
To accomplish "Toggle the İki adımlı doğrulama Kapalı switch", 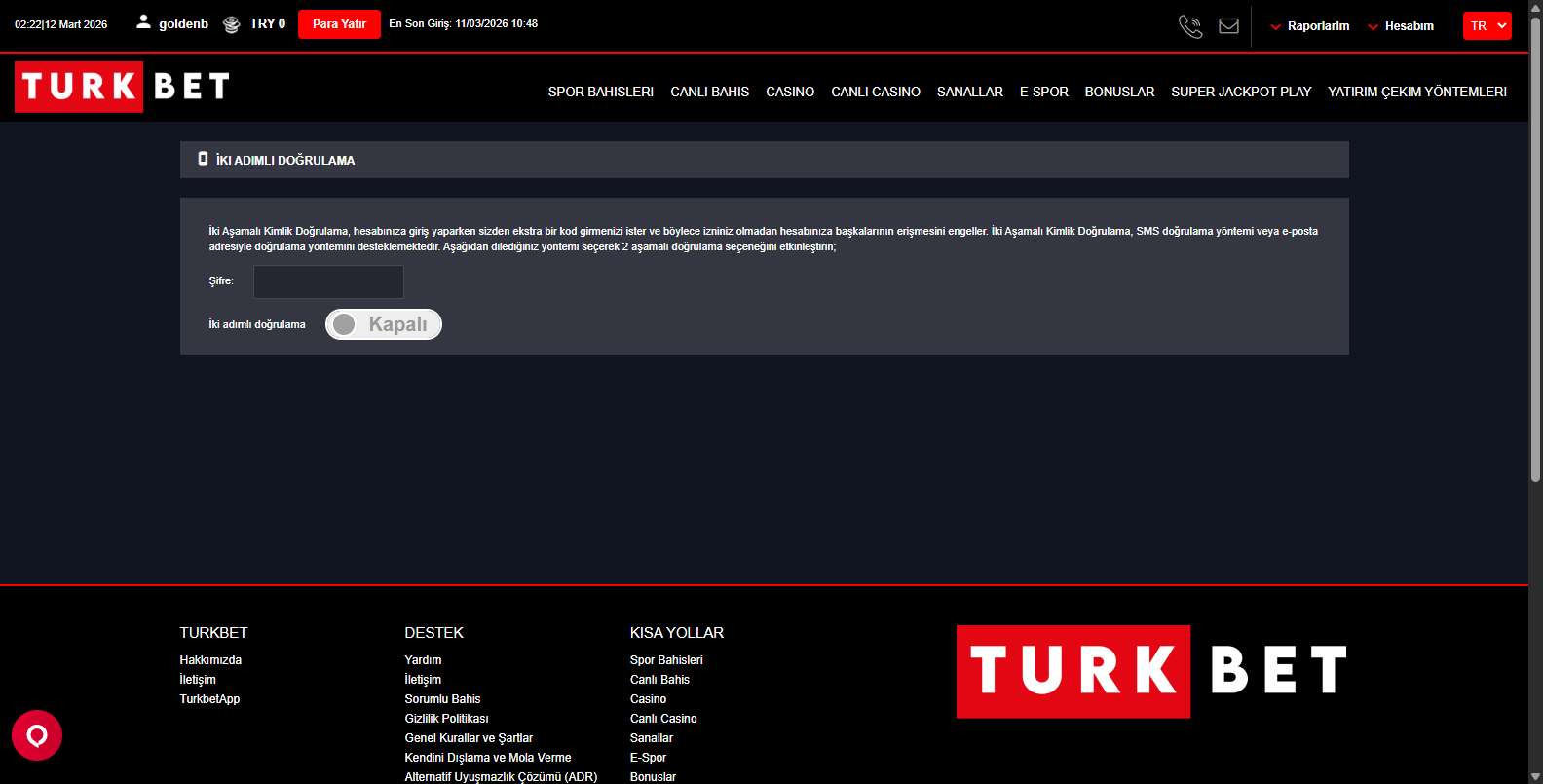I will (384, 324).
